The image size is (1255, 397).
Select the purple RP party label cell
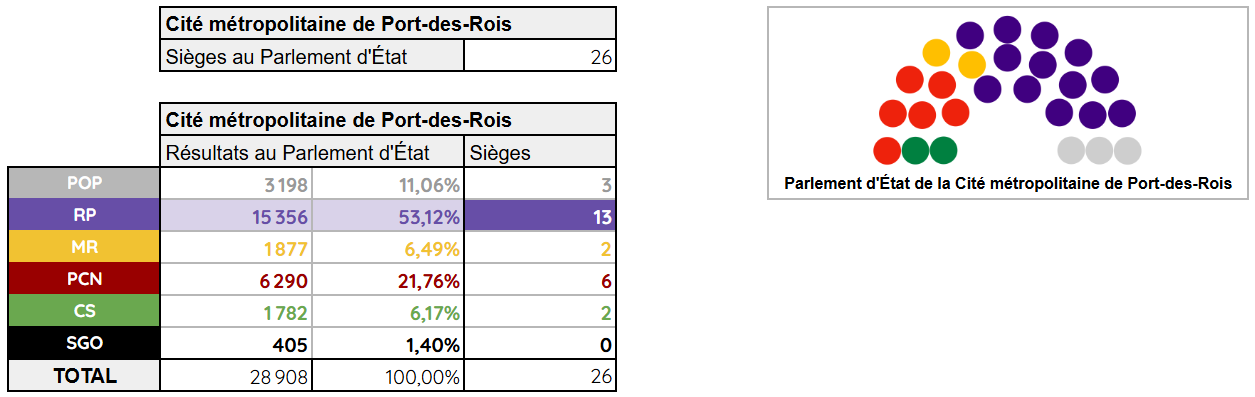84,215
